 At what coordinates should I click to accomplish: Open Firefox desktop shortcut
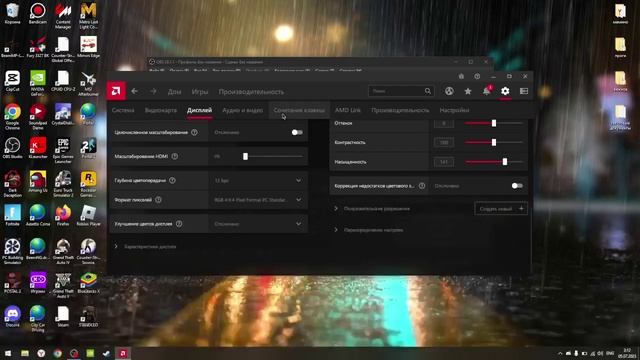63,216
